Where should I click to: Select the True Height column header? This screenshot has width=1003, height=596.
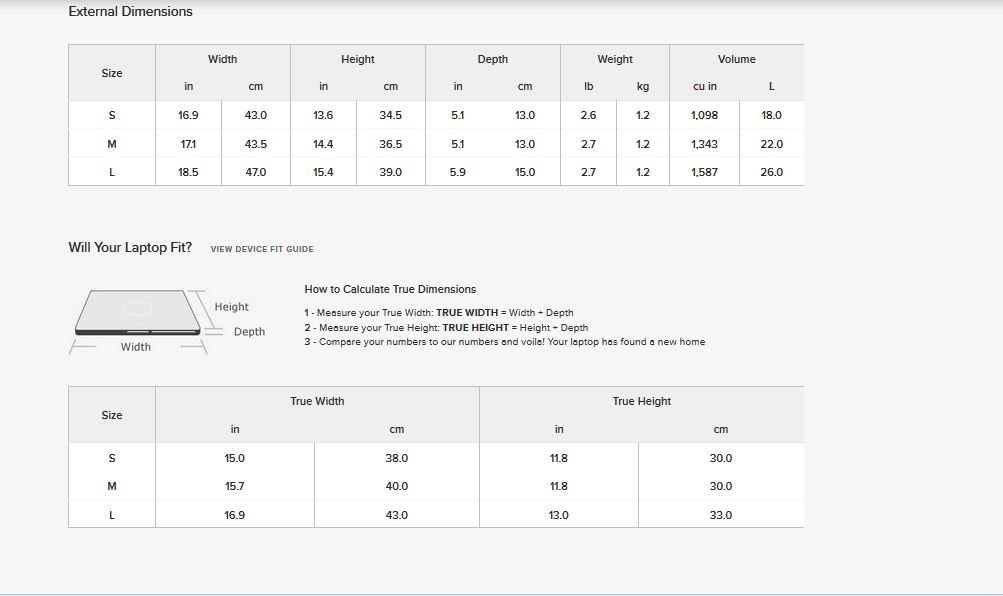[641, 401]
